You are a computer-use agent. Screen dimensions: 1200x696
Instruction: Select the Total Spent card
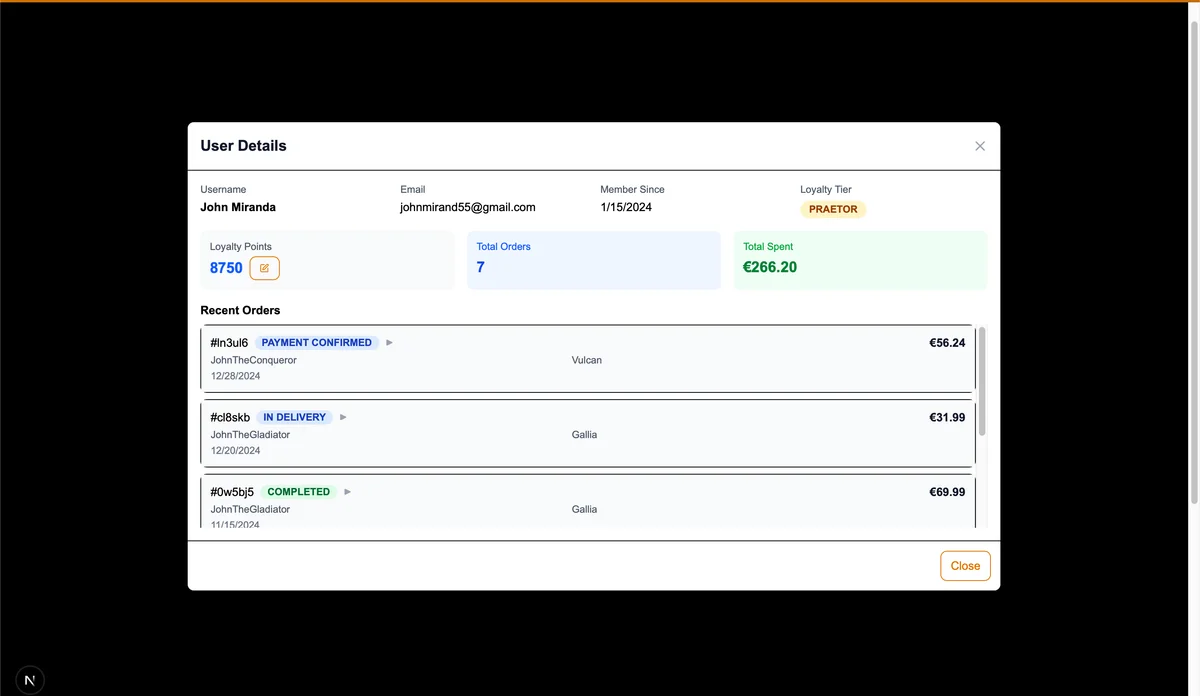[x=860, y=260]
